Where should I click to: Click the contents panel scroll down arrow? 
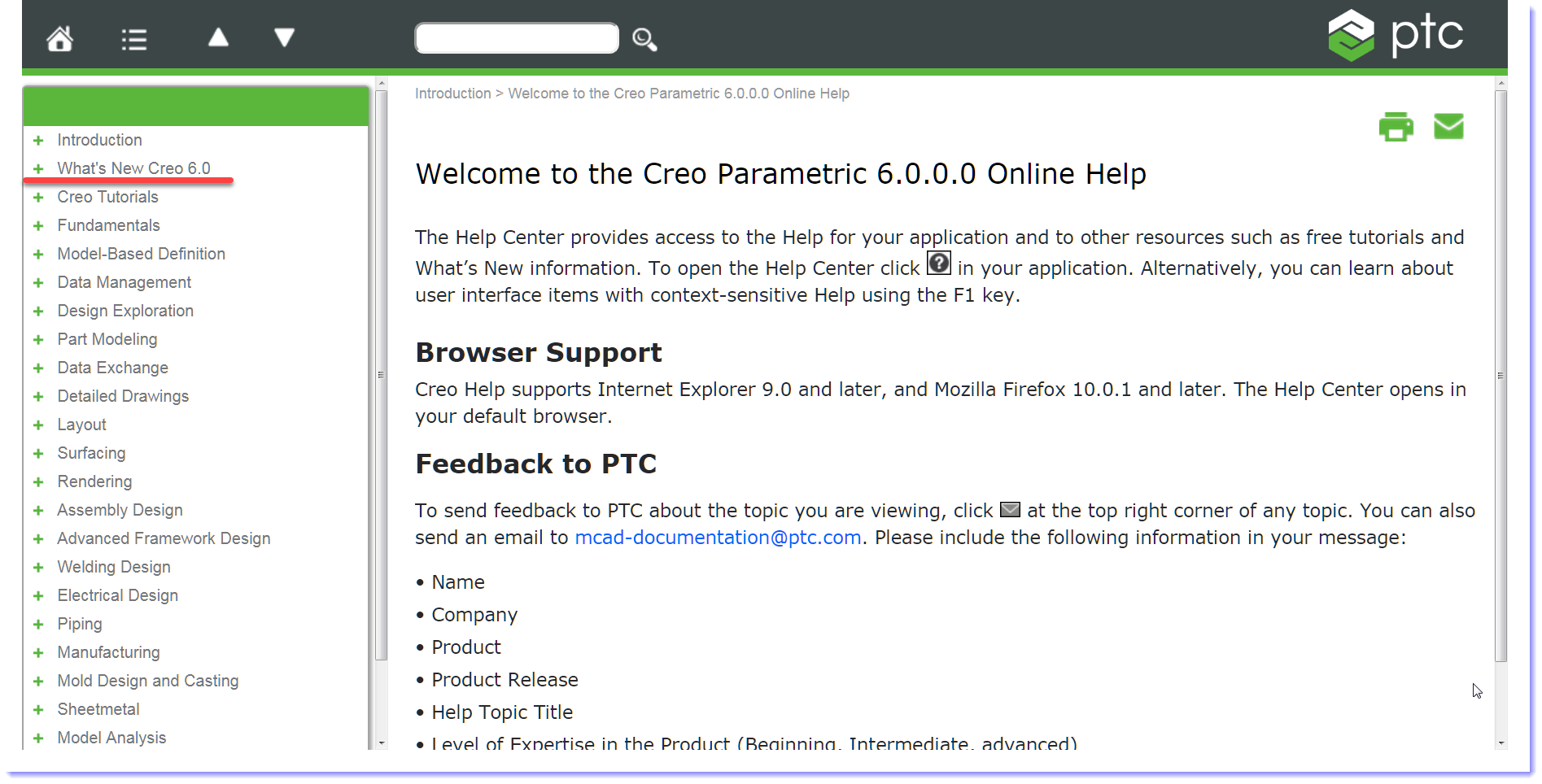pyautogui.click(x=381, y=743)
